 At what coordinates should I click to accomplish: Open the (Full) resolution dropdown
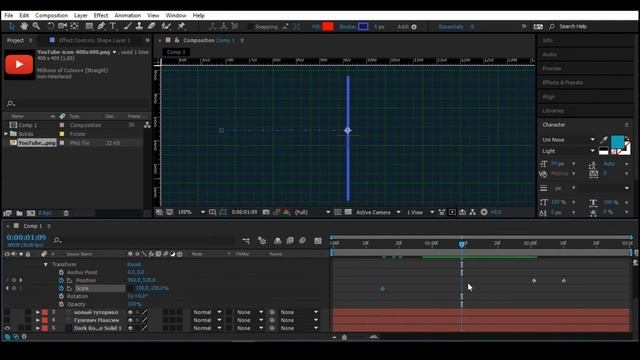312,212
